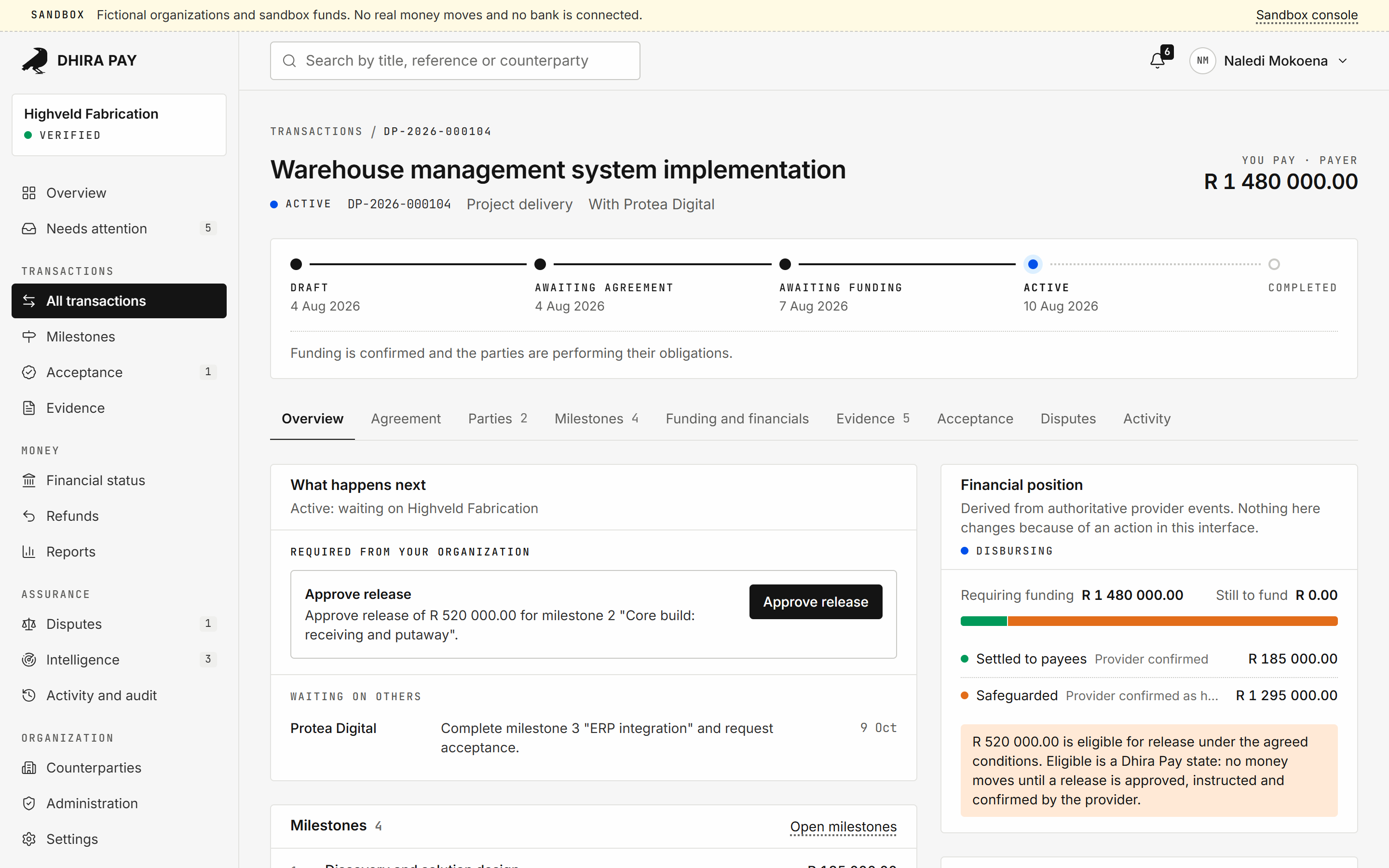Open the Highveld Fabrication organization card
Screen dimensions: 1389x868
pos(119,124)
